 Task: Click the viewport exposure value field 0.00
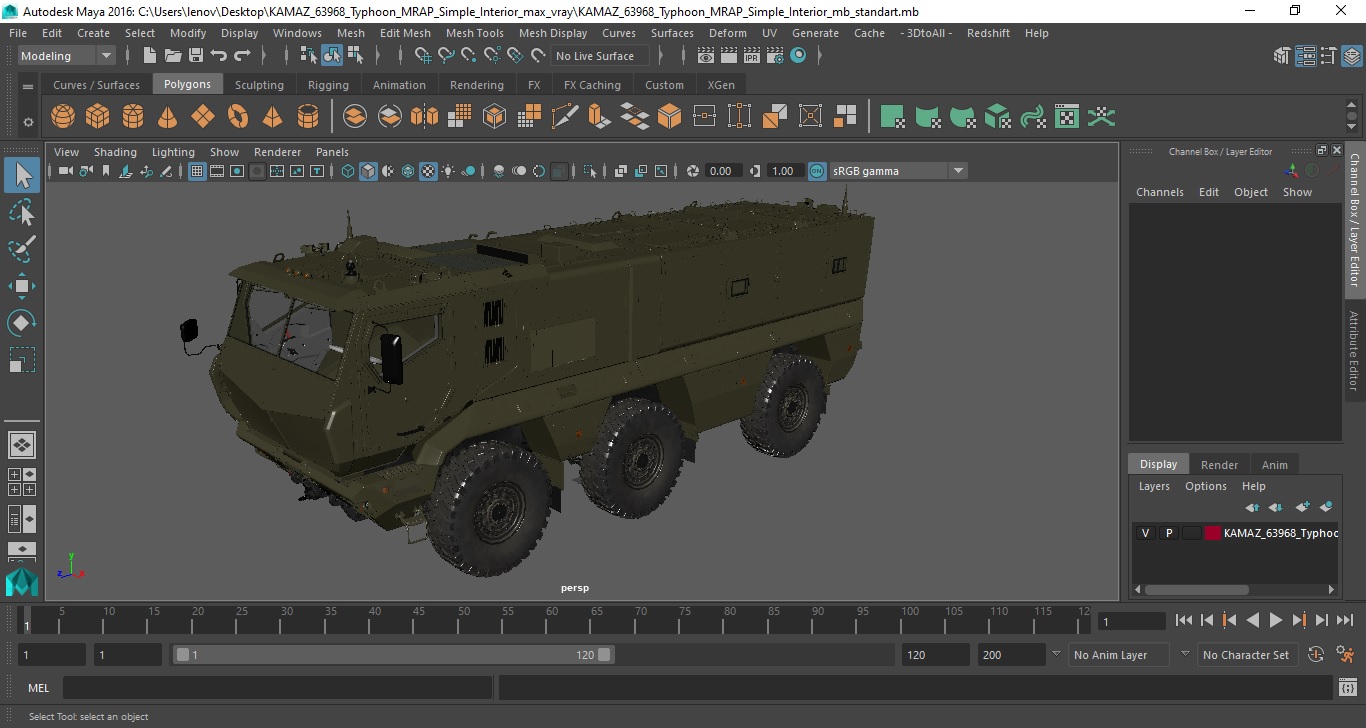tap(721, 171)
